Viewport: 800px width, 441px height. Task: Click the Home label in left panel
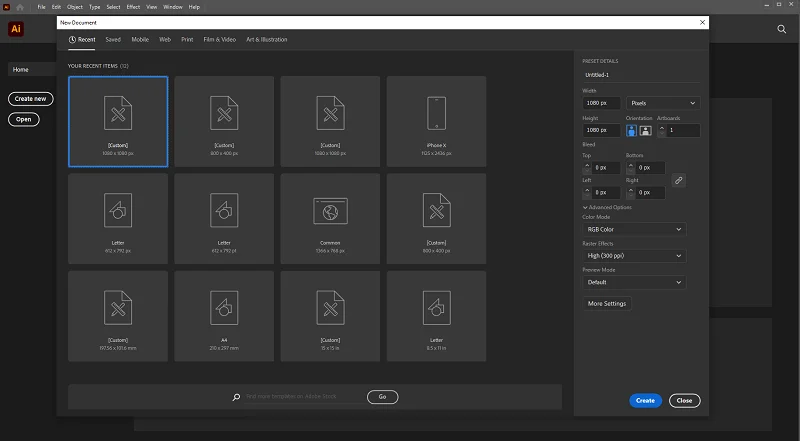pyautogui.click(x=21, y=69)
